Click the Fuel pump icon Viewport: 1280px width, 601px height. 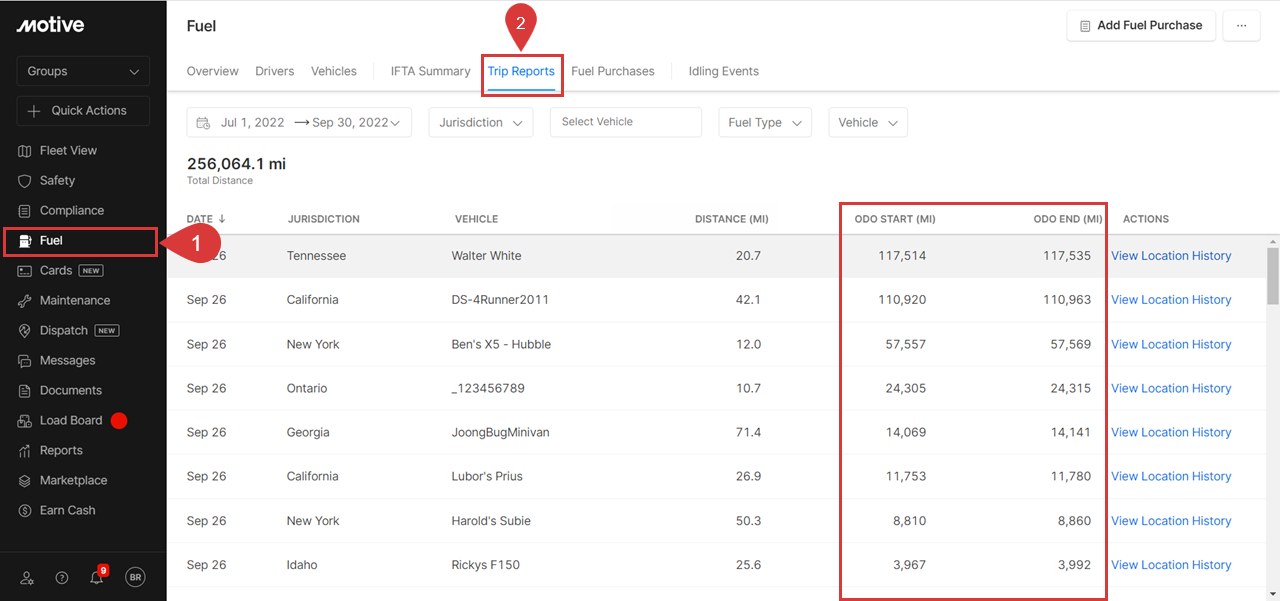[25, 241]
